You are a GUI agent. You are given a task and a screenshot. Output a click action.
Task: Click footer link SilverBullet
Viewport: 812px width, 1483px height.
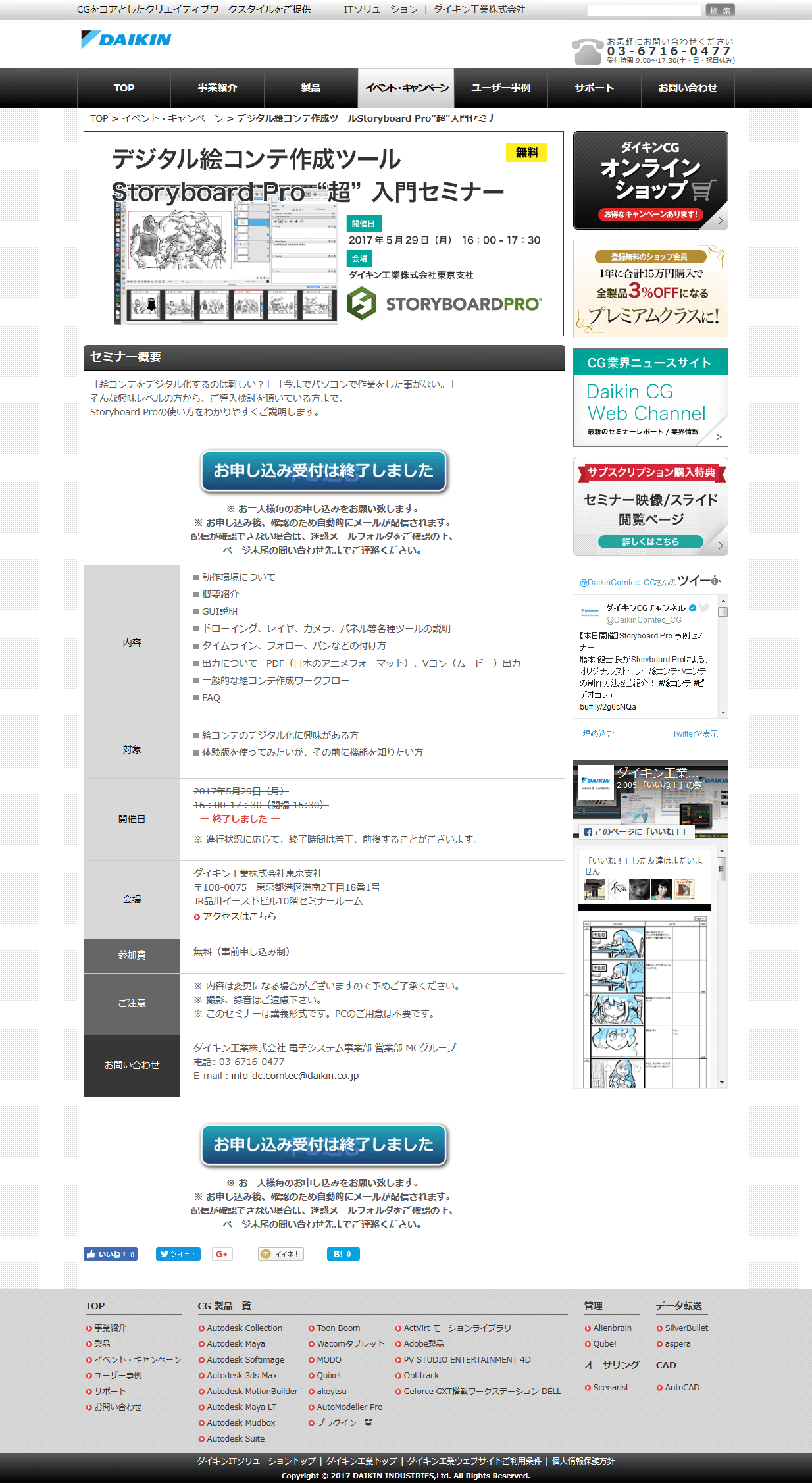[x=686, y=1328]
